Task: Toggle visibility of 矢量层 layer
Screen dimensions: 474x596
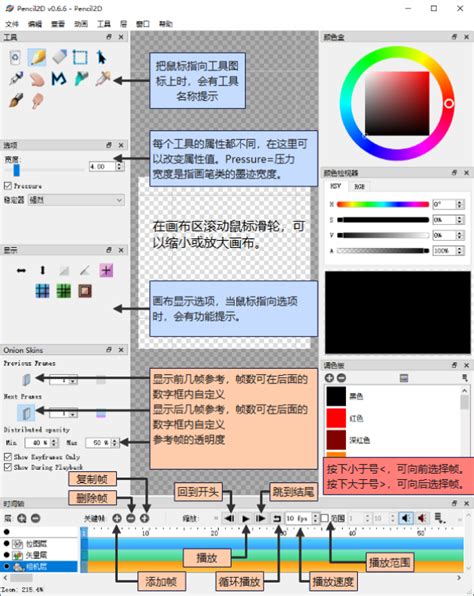Action: click(x=6, y=555)
